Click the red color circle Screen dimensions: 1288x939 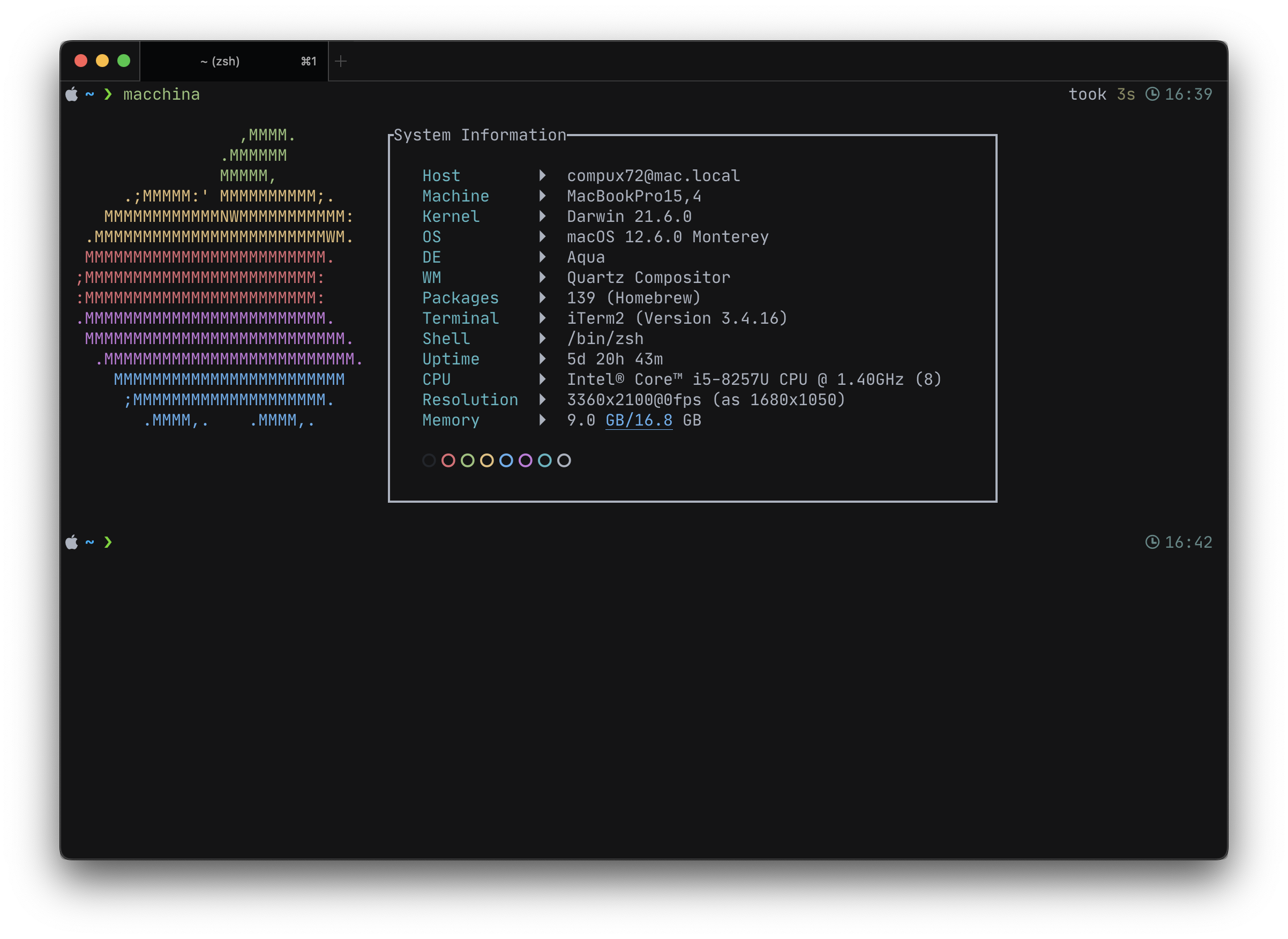tap(448, 460)
